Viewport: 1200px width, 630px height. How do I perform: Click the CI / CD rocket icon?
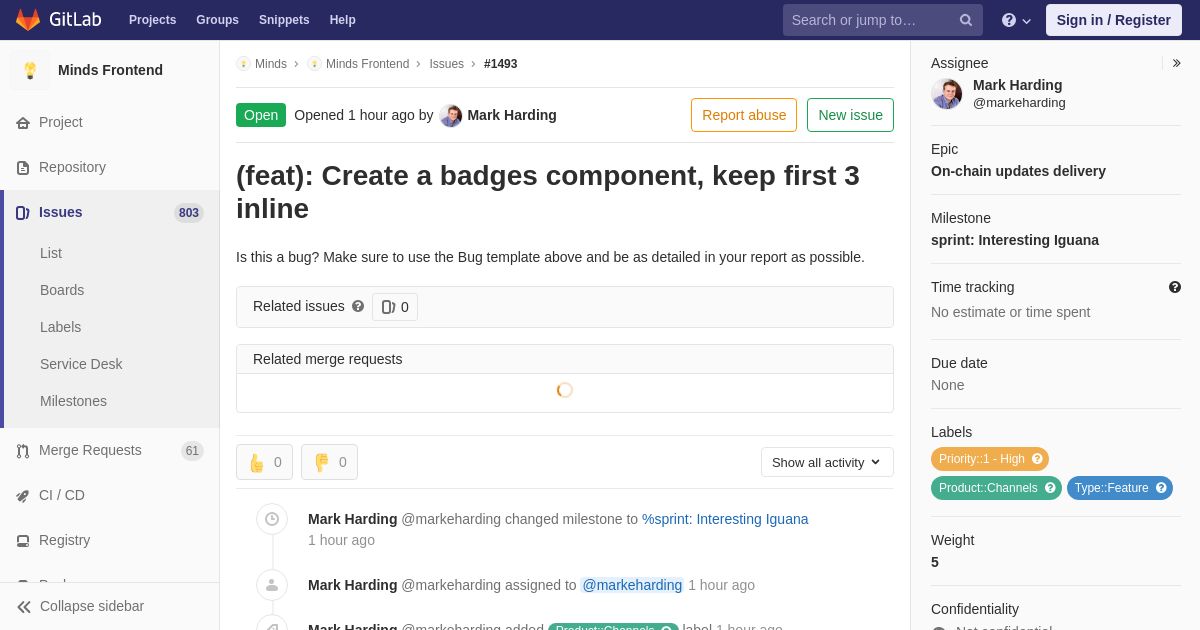click(x=23, y=495)
